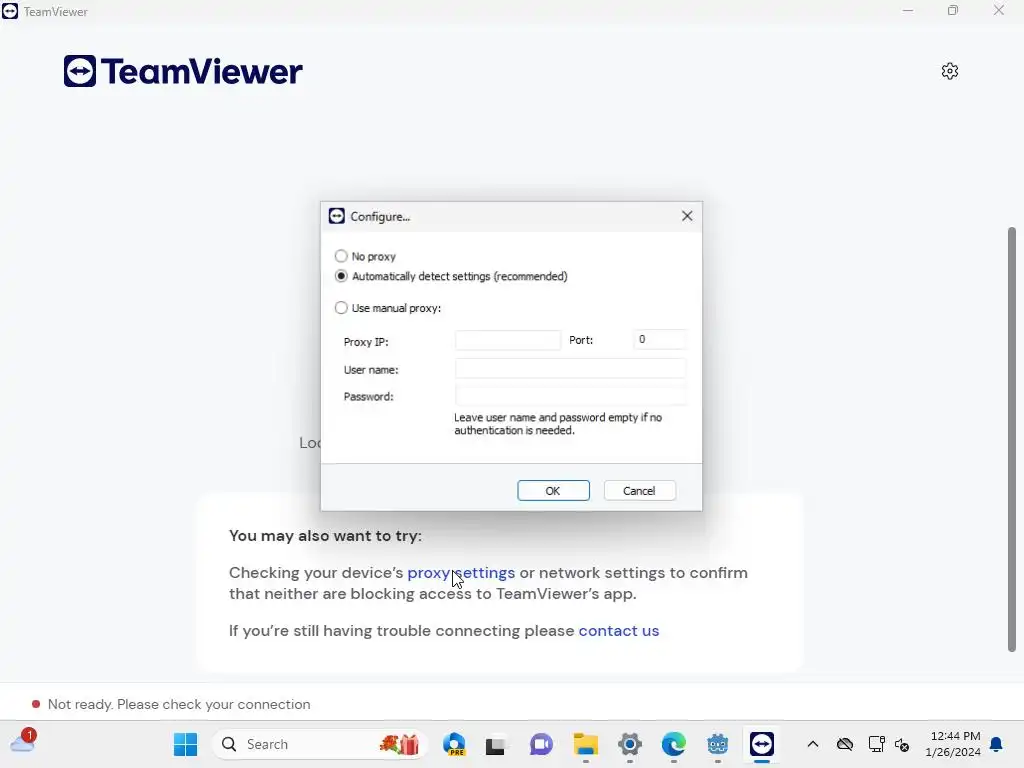Open network status tray icon

tap(876, 744)
